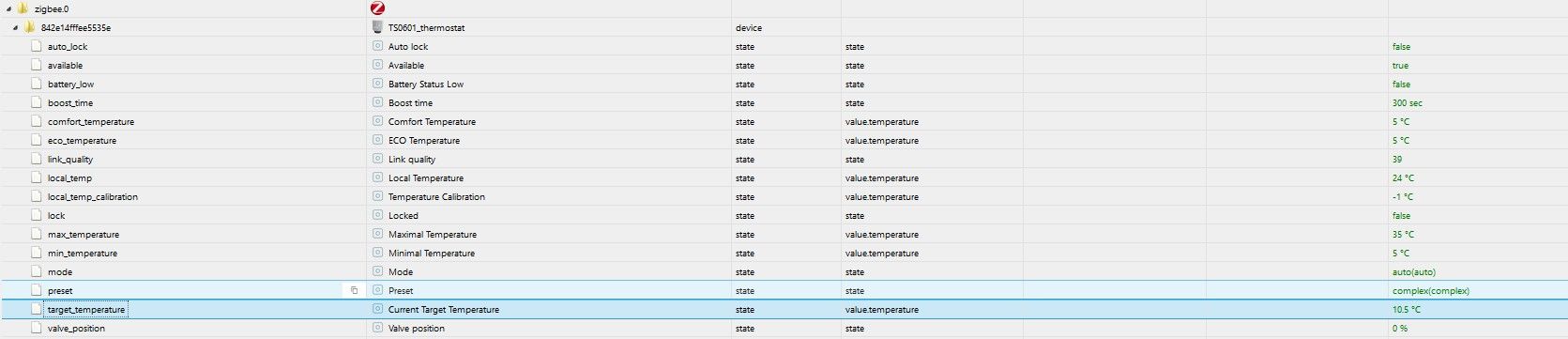Select the link_quality tree item
The image size is (1568, 339).
[70, 160]
